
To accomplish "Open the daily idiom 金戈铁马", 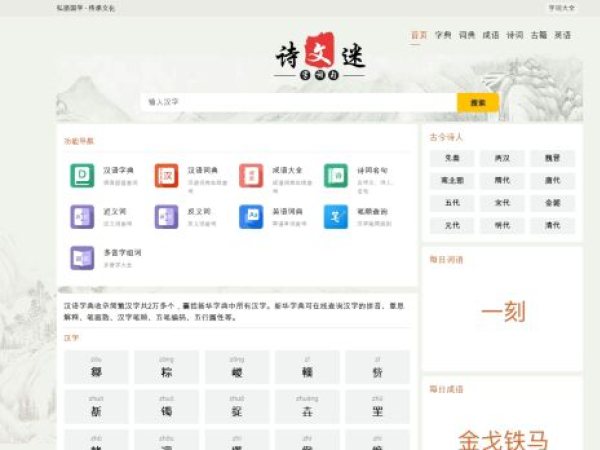I will click(503, 440).
